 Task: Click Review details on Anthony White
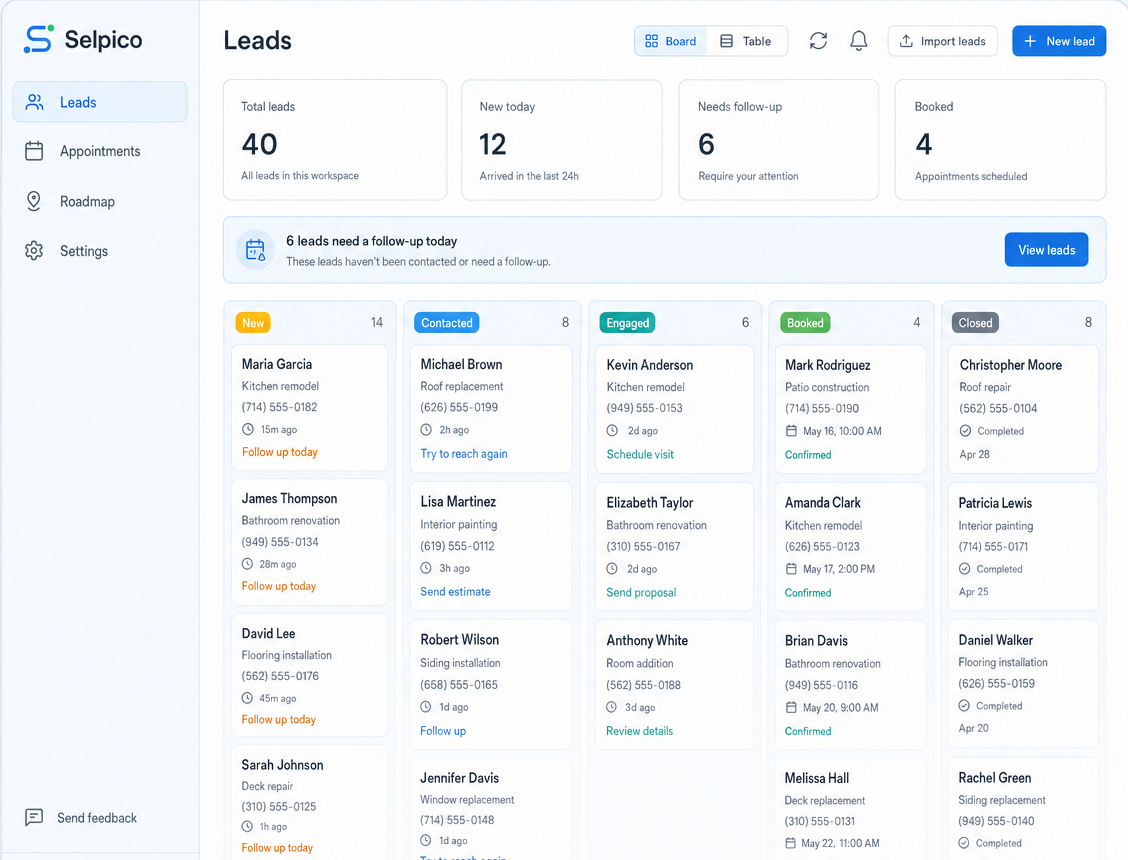[640, 730]
